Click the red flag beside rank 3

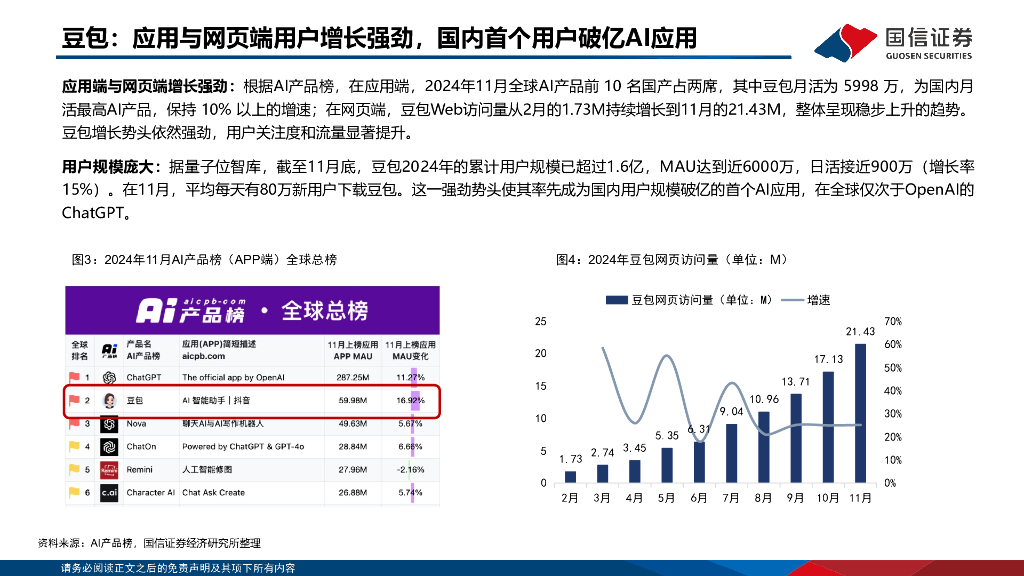74,423
